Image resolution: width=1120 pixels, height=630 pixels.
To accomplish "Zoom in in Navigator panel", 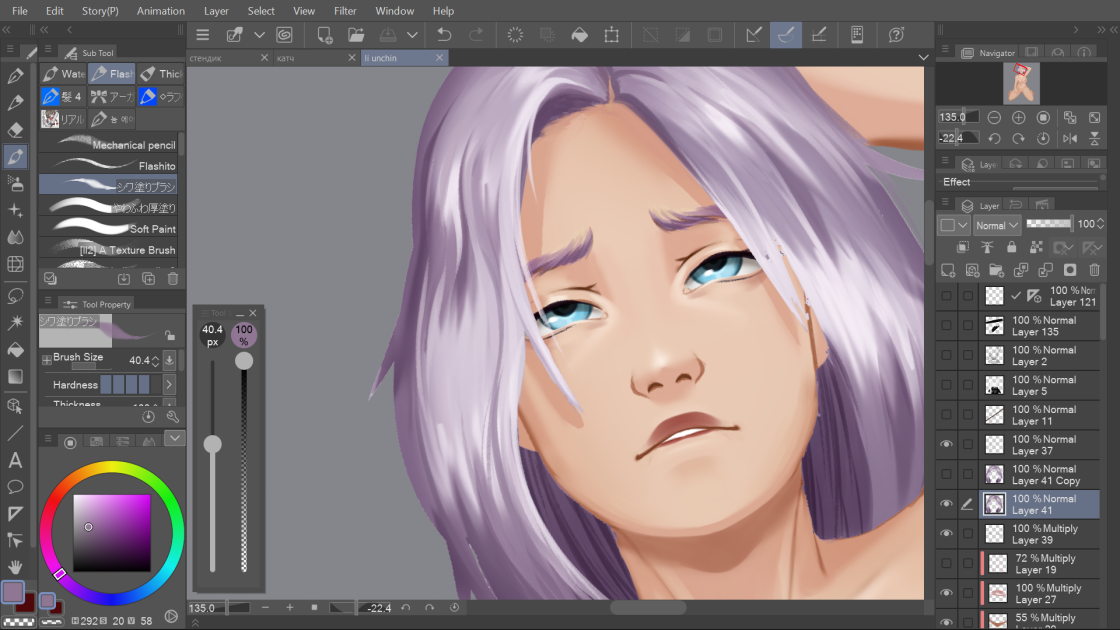I will 1019,117.
